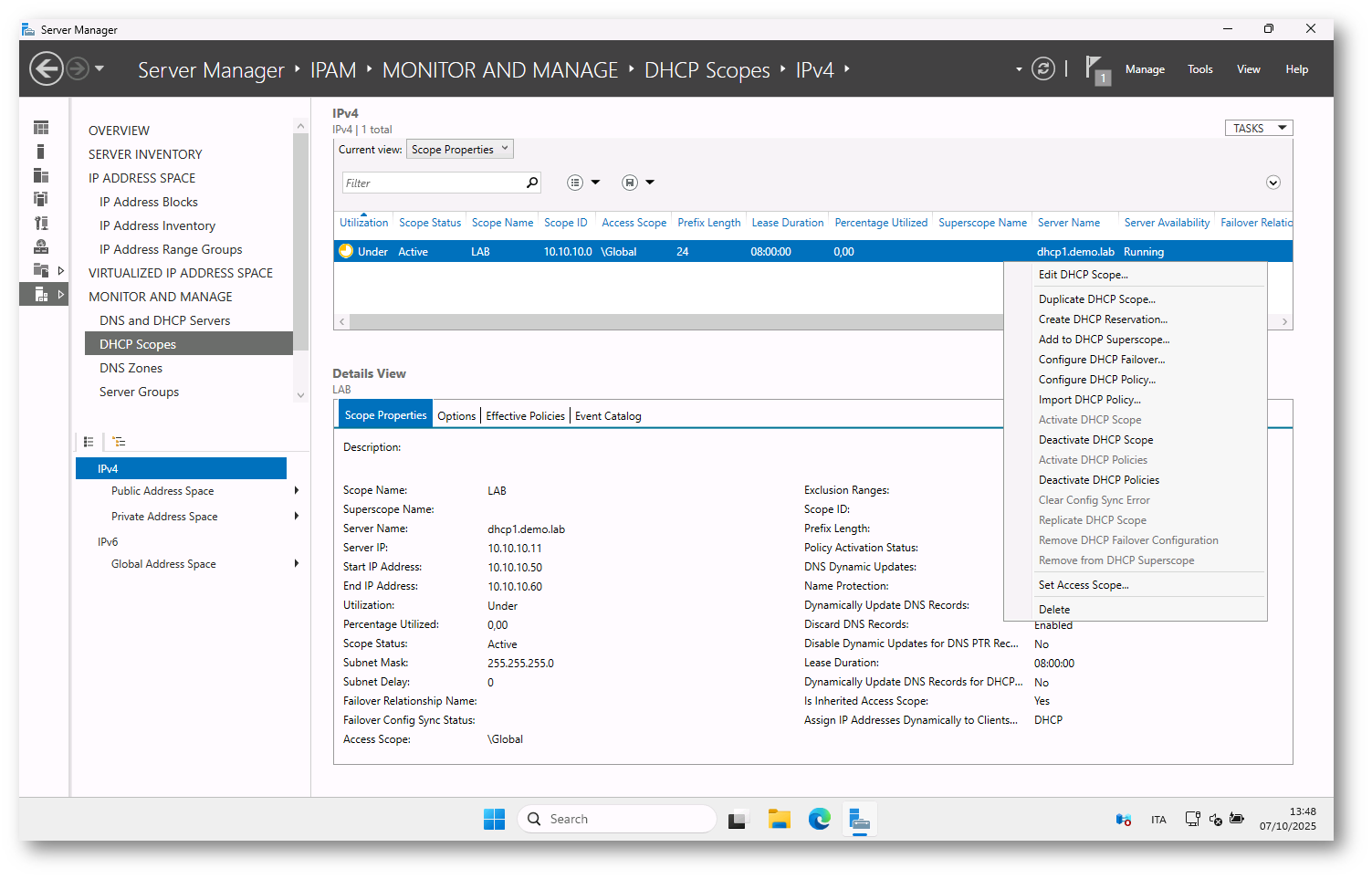Image resolution: width=1372 pixels, height=879 pixels.
Task: Open the Dashboard icon in the left sidebar
Action: tap(41, 128)
